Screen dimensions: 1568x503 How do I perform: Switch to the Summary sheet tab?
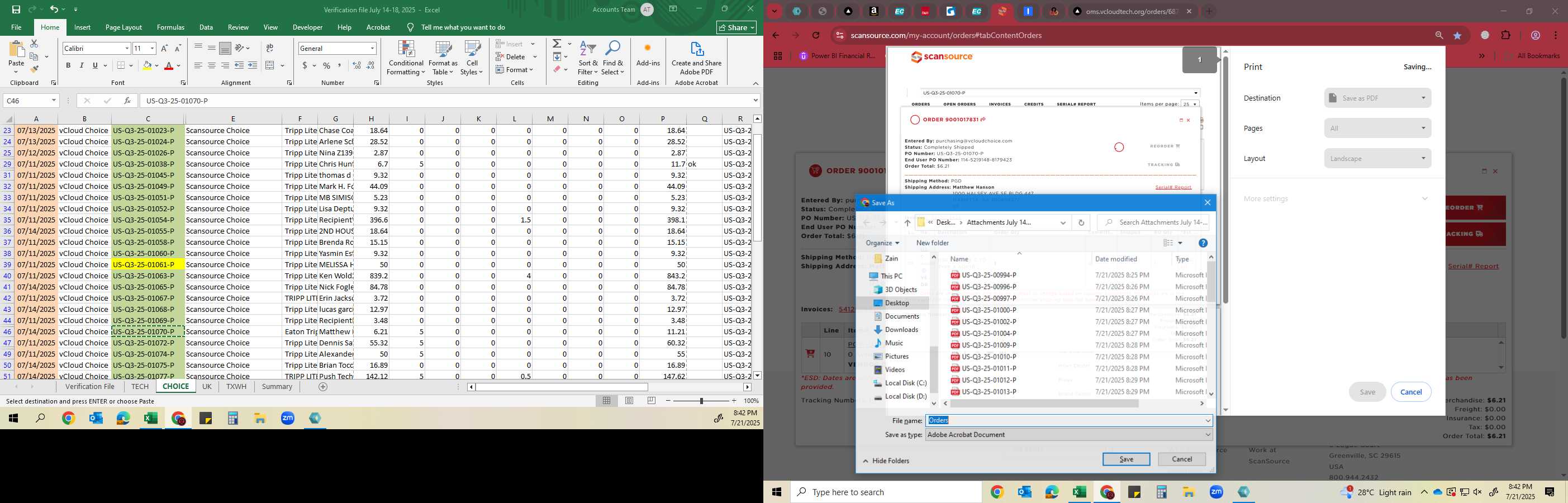tap(277, 387)
